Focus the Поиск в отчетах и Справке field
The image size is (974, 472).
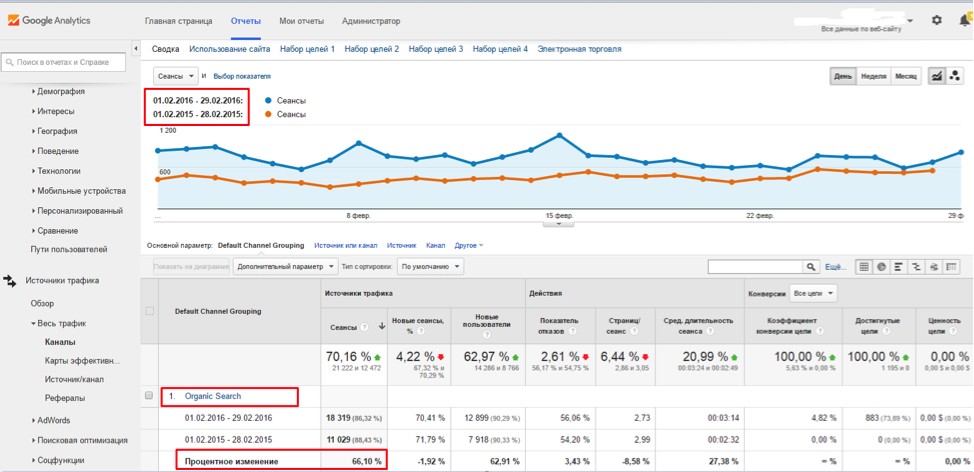[x=63, y=62]
